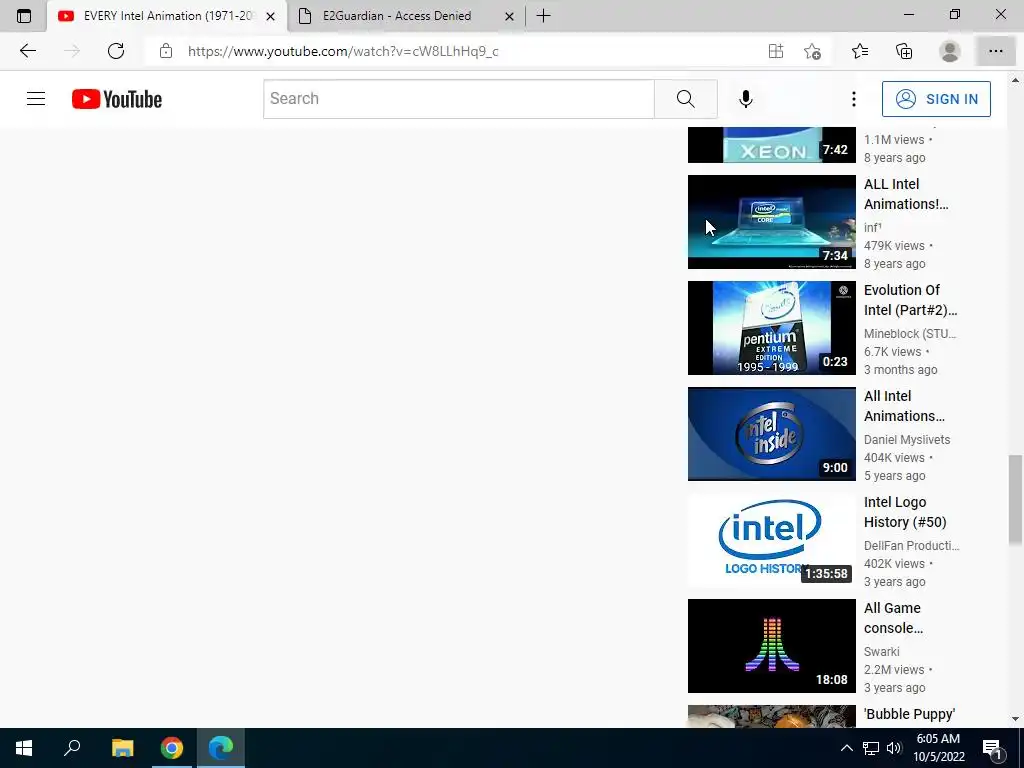Screen dimensions: 1024x768
Task: Add this page to favorites star
Action: (812, 51)
